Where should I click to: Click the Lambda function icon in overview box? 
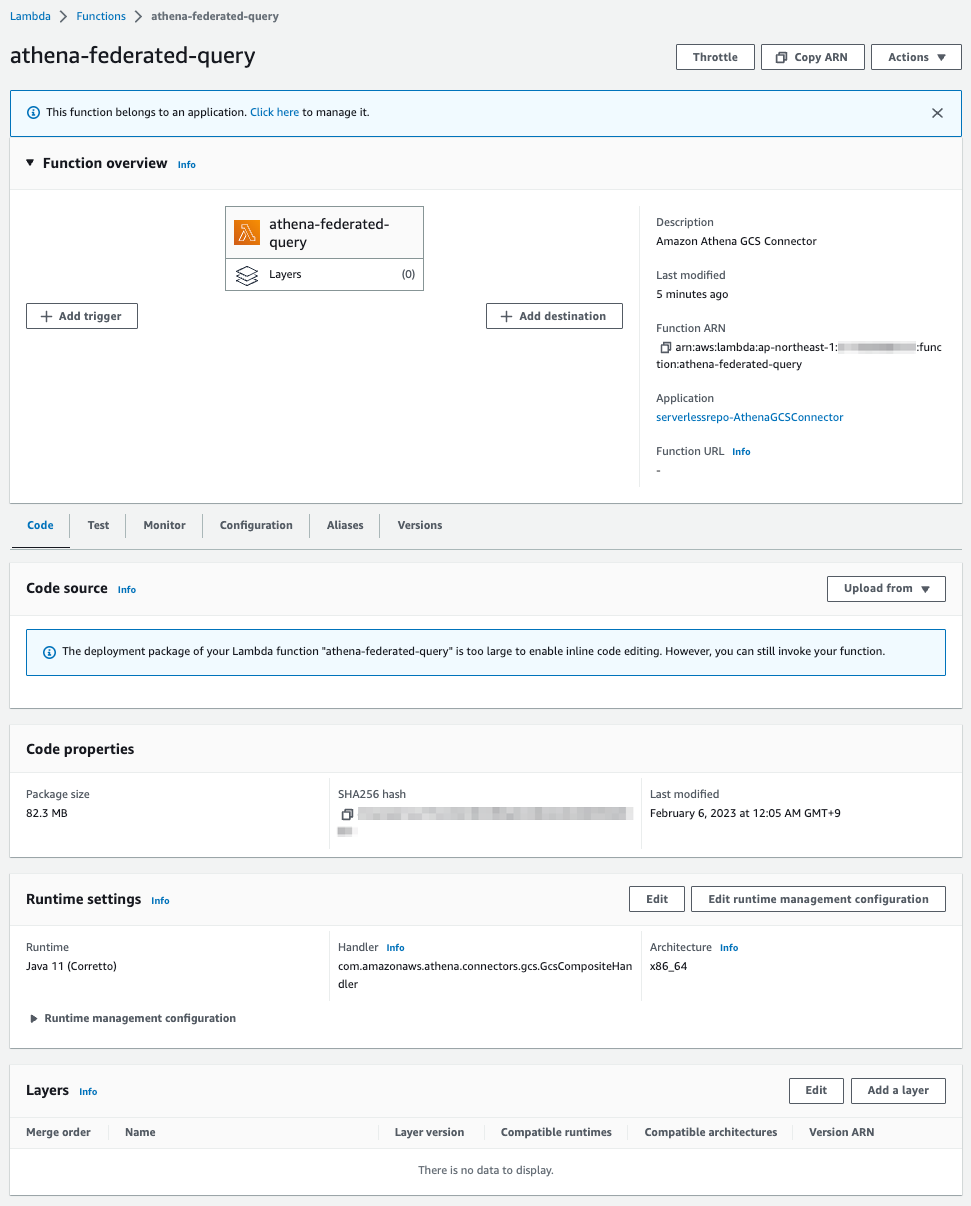tap(247, 233)
